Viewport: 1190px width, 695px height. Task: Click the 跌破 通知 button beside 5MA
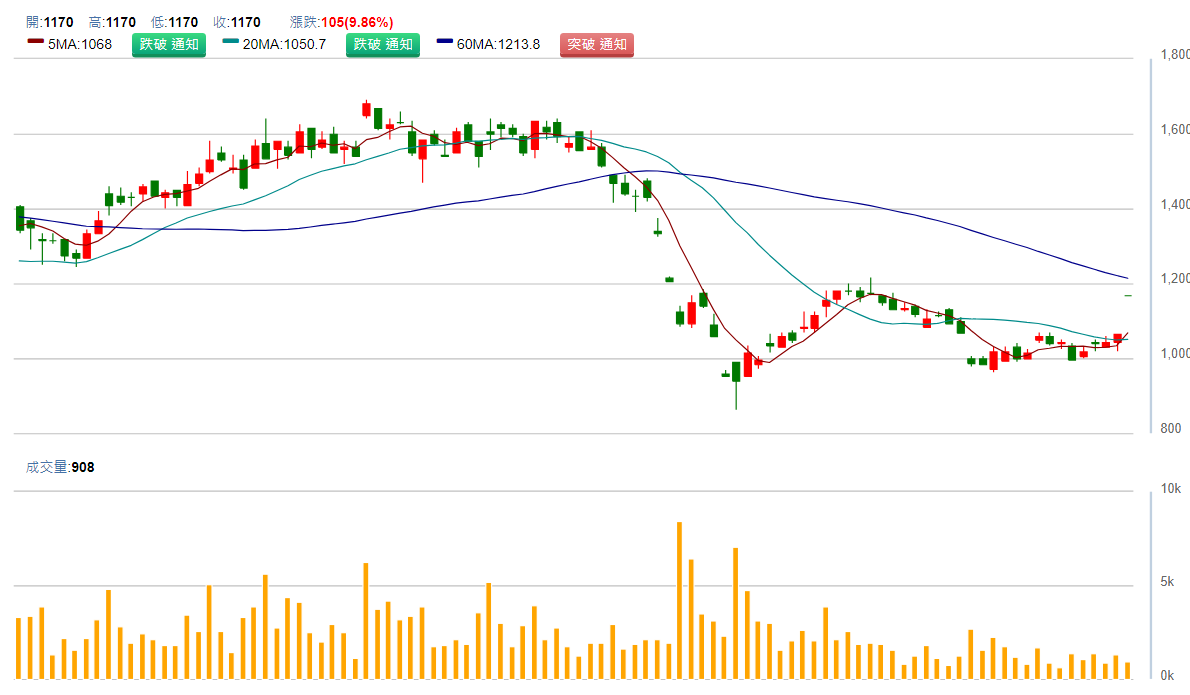[x=168, y=44]
